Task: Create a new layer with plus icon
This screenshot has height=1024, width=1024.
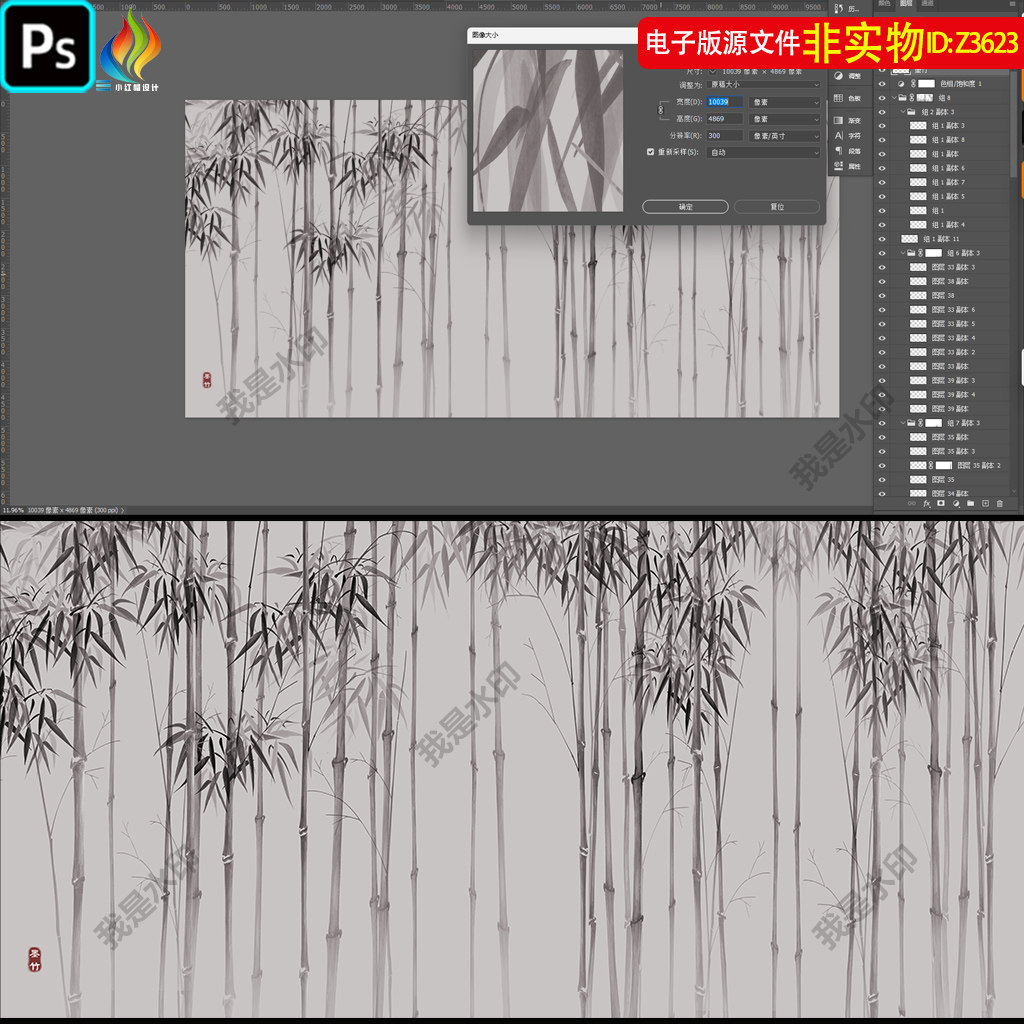Action: coord(985,504)
